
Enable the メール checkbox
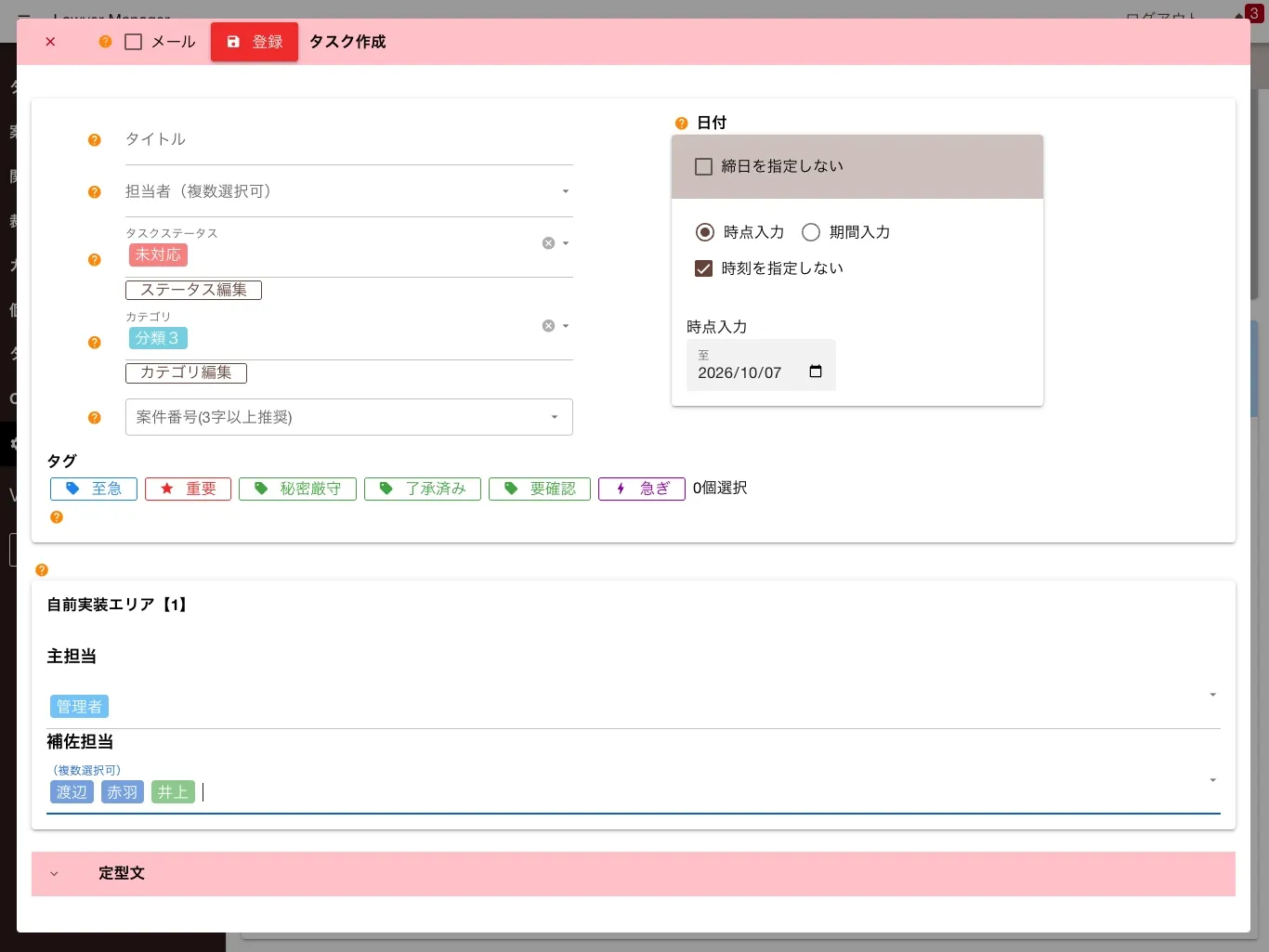coord(134,42)
